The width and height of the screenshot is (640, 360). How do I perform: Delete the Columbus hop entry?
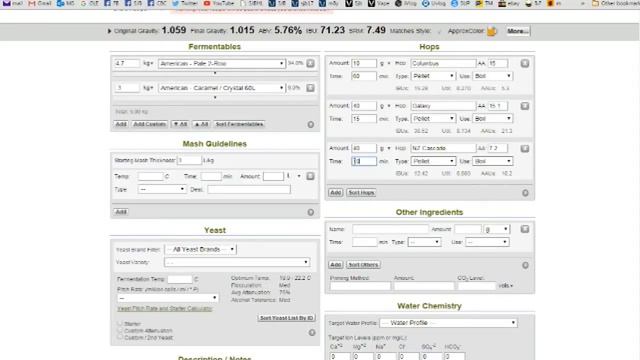[x=525, y=63]
